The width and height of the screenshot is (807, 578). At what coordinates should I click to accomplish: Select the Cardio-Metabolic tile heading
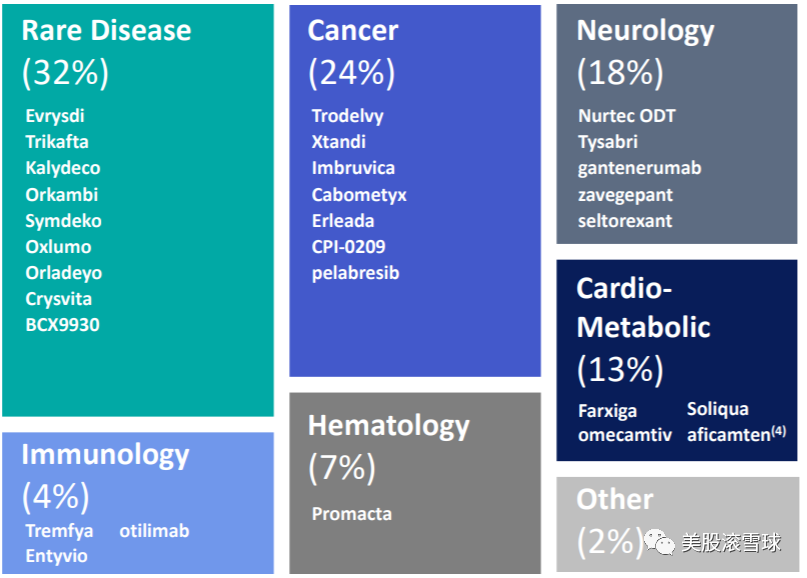click(643, 308)
